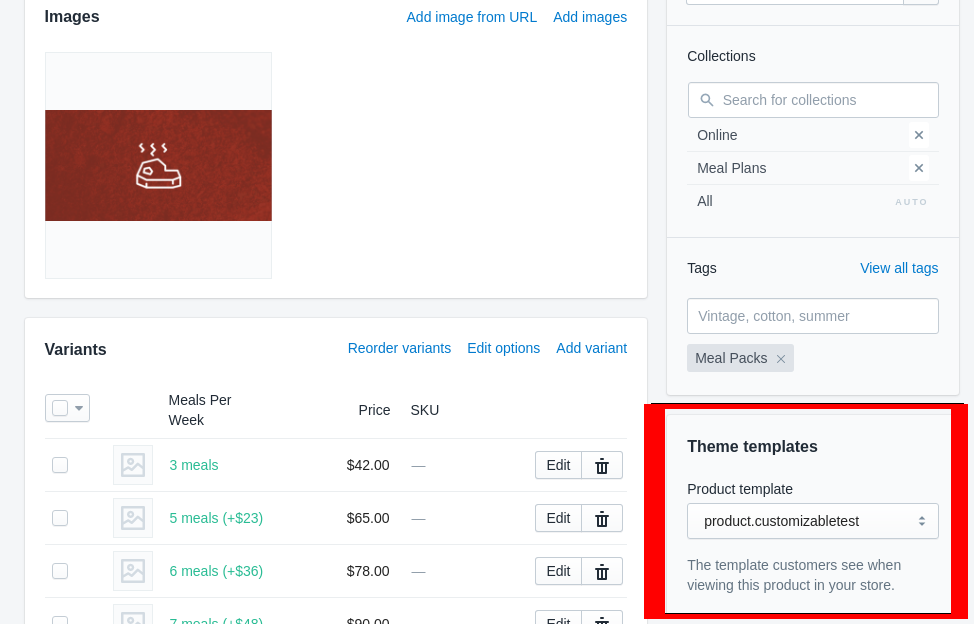Click the 7 meals image placeholder
Image resolution: width=974 pixels, height=624 pixels.
[x=132, y=617]
